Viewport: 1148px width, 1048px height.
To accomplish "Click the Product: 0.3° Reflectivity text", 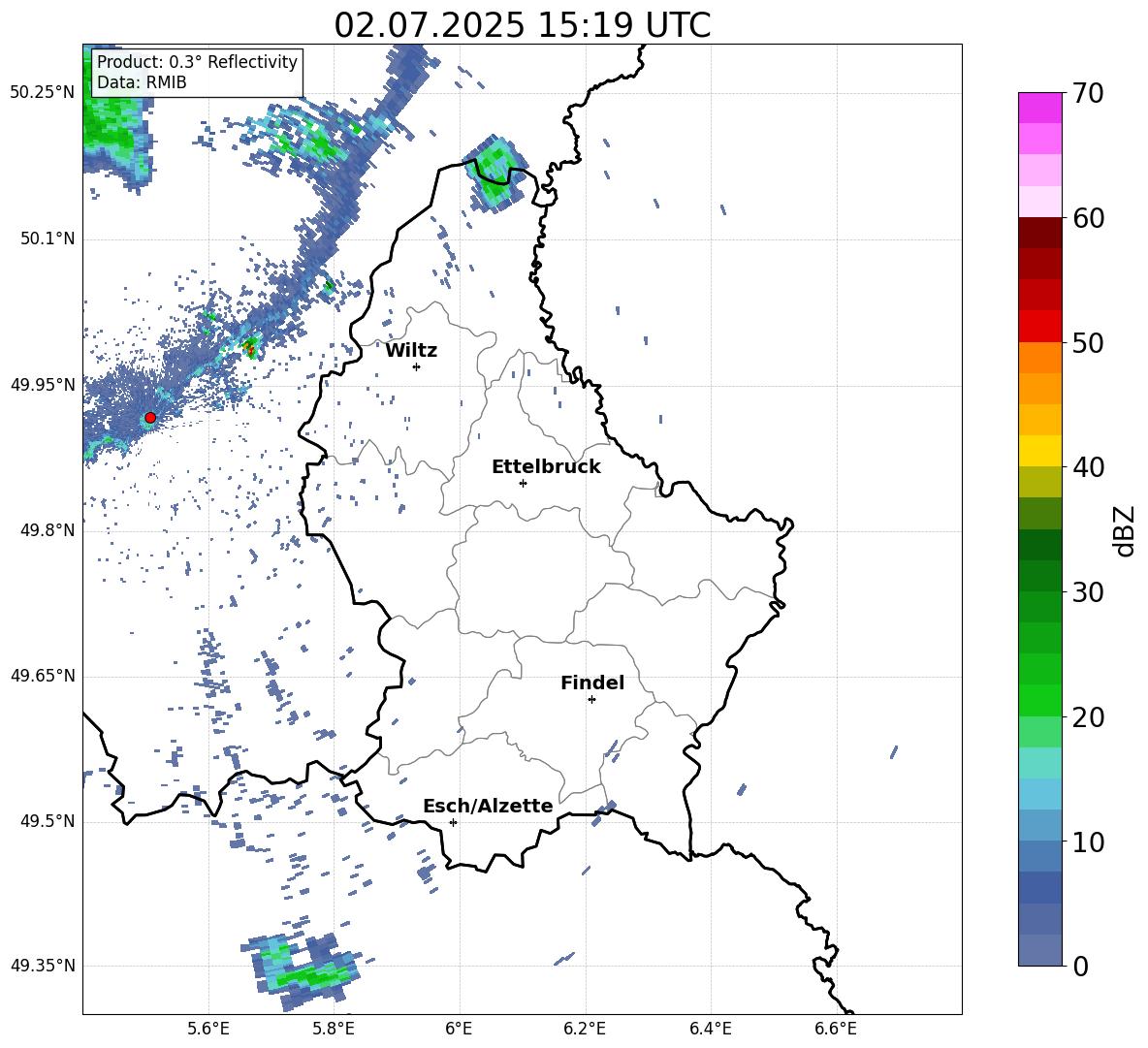I will coord(197,61).
